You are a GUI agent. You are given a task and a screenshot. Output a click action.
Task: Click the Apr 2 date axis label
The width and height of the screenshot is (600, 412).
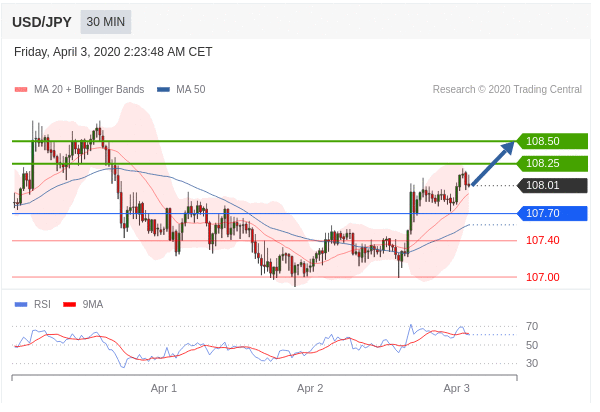(x=310, y=388)
